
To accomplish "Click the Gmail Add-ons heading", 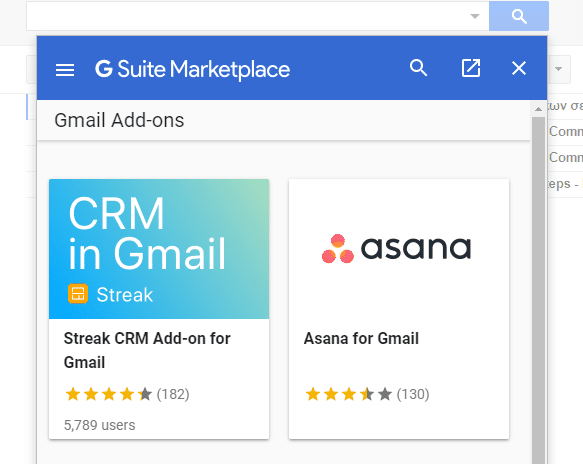I will [x=119, y=120].
